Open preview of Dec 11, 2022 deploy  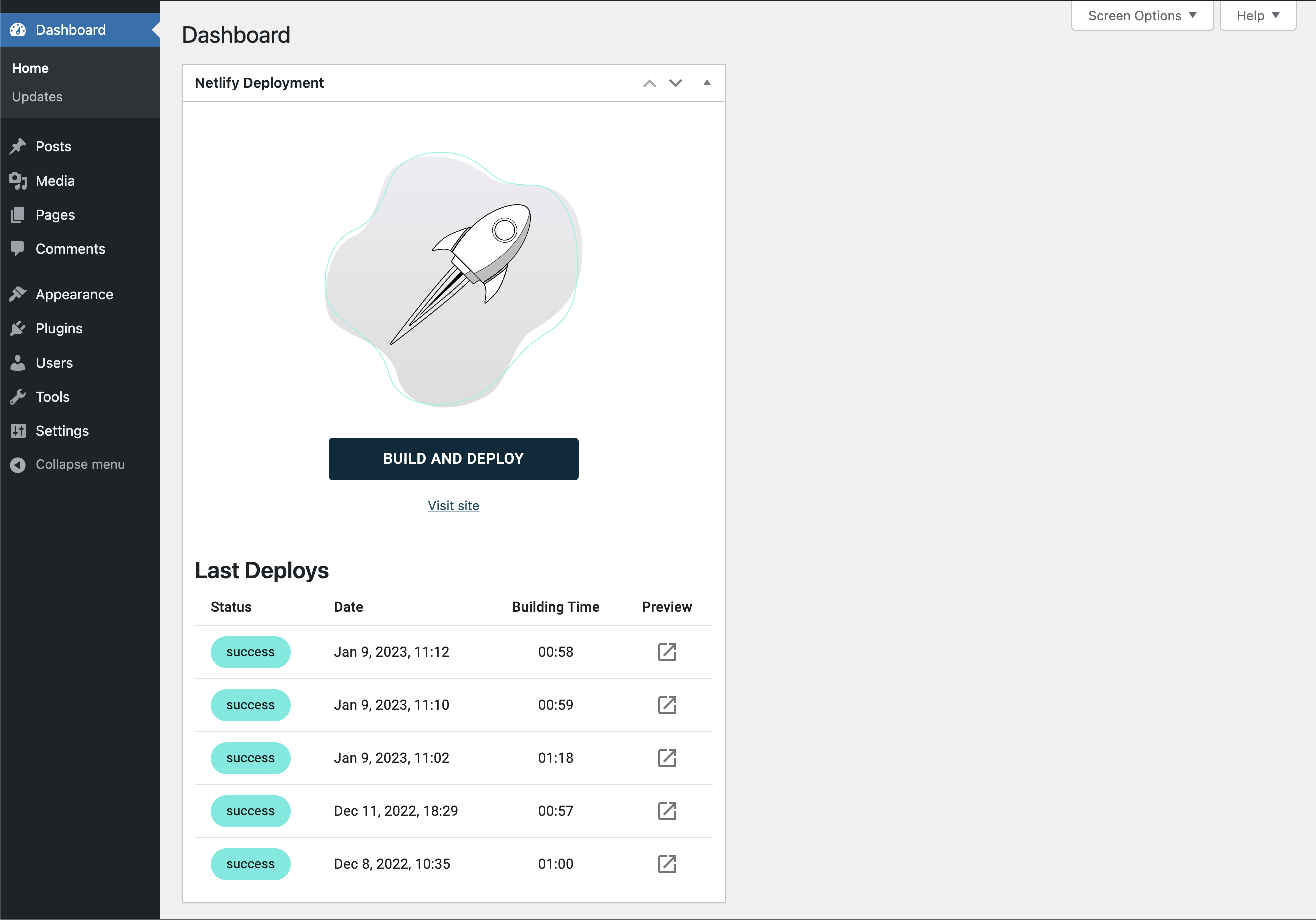coord(666,811)
